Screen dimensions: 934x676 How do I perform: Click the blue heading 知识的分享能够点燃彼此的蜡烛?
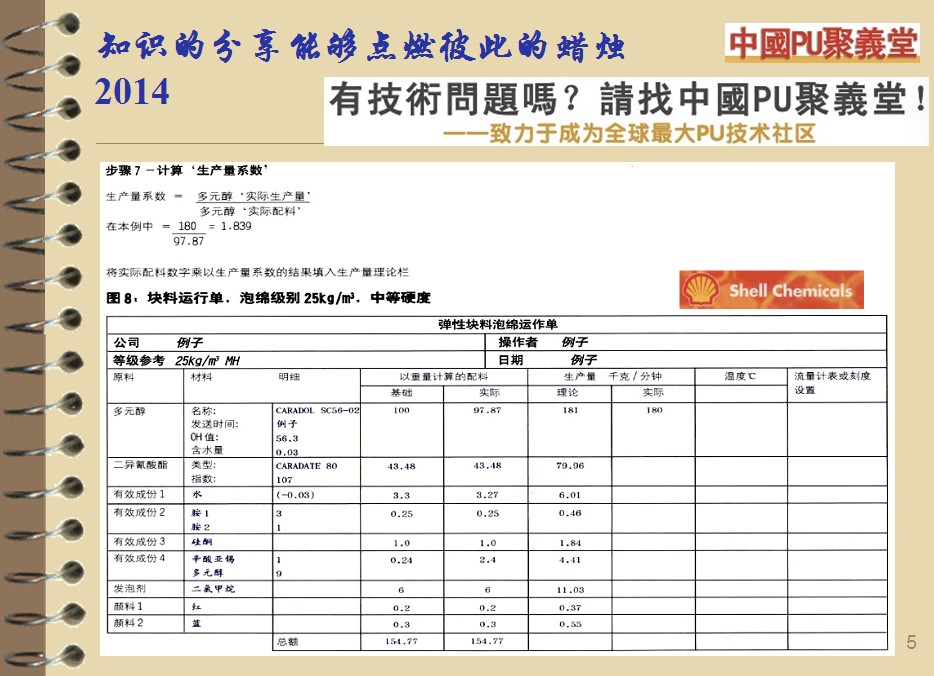coord(362,46)
